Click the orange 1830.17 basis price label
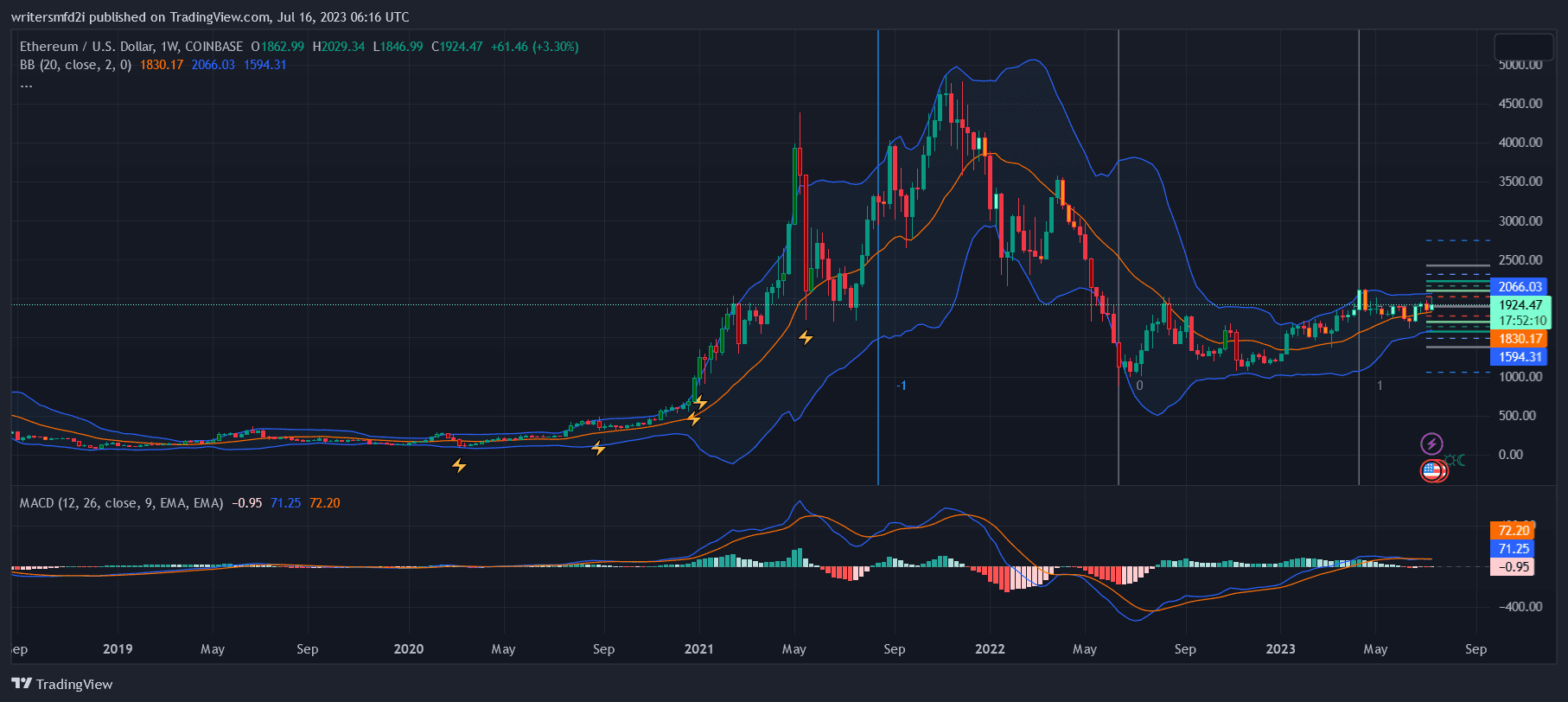1568x702 pixels. 1520,339
